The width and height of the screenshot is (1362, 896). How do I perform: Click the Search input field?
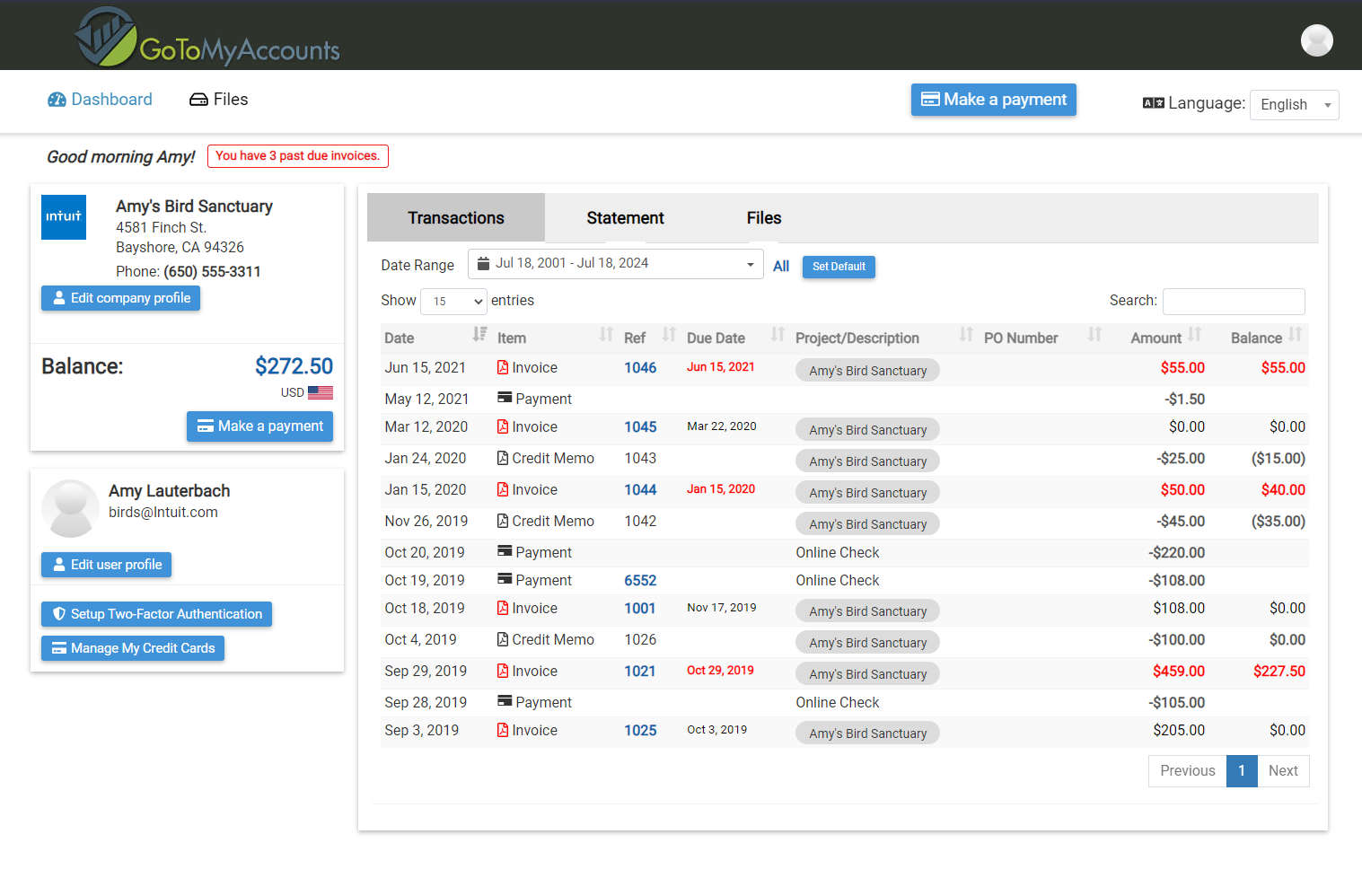1234,302
